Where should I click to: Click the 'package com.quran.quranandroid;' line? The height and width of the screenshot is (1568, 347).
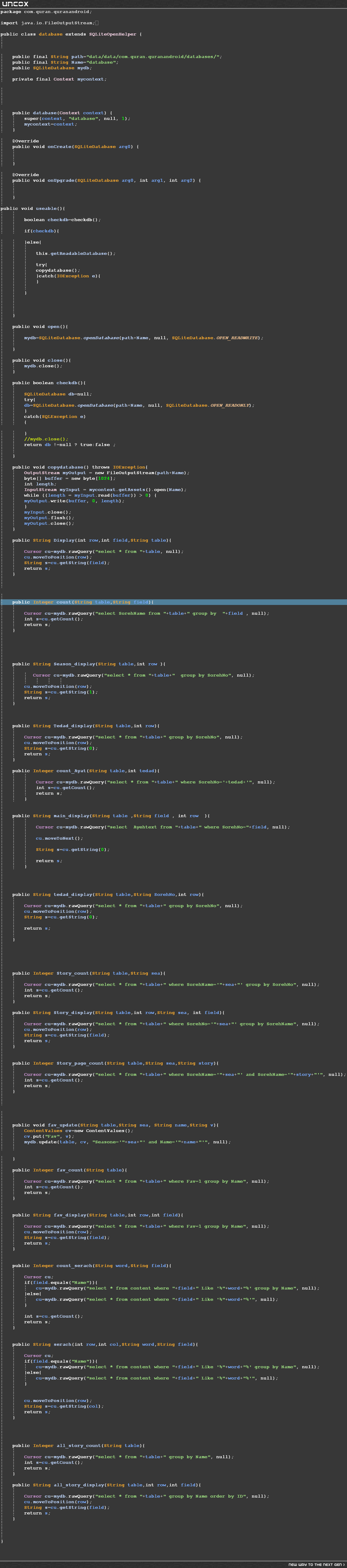click(x=46, y=12)
